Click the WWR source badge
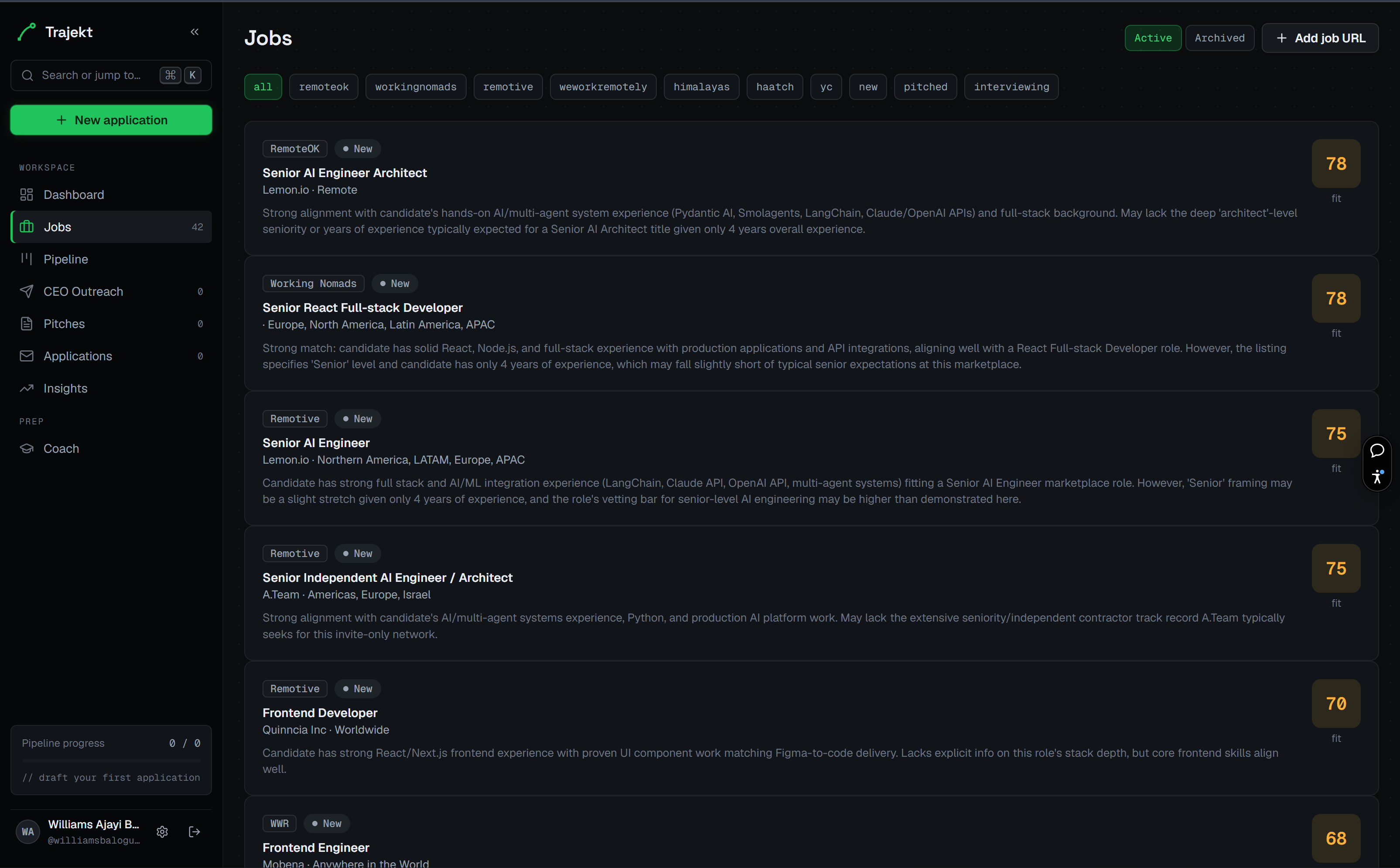This screenshot has width=1400, height=868. (x=280, y=823)
